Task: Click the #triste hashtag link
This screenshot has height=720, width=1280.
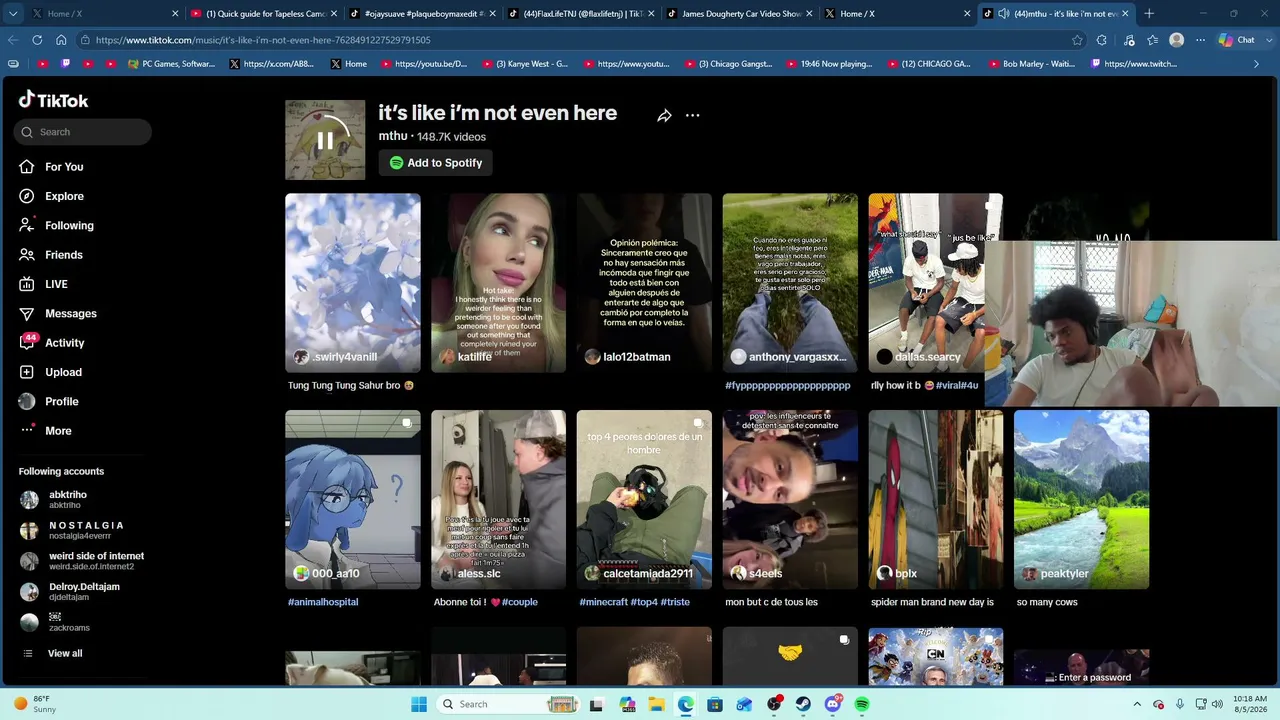Action: (675, 602)
